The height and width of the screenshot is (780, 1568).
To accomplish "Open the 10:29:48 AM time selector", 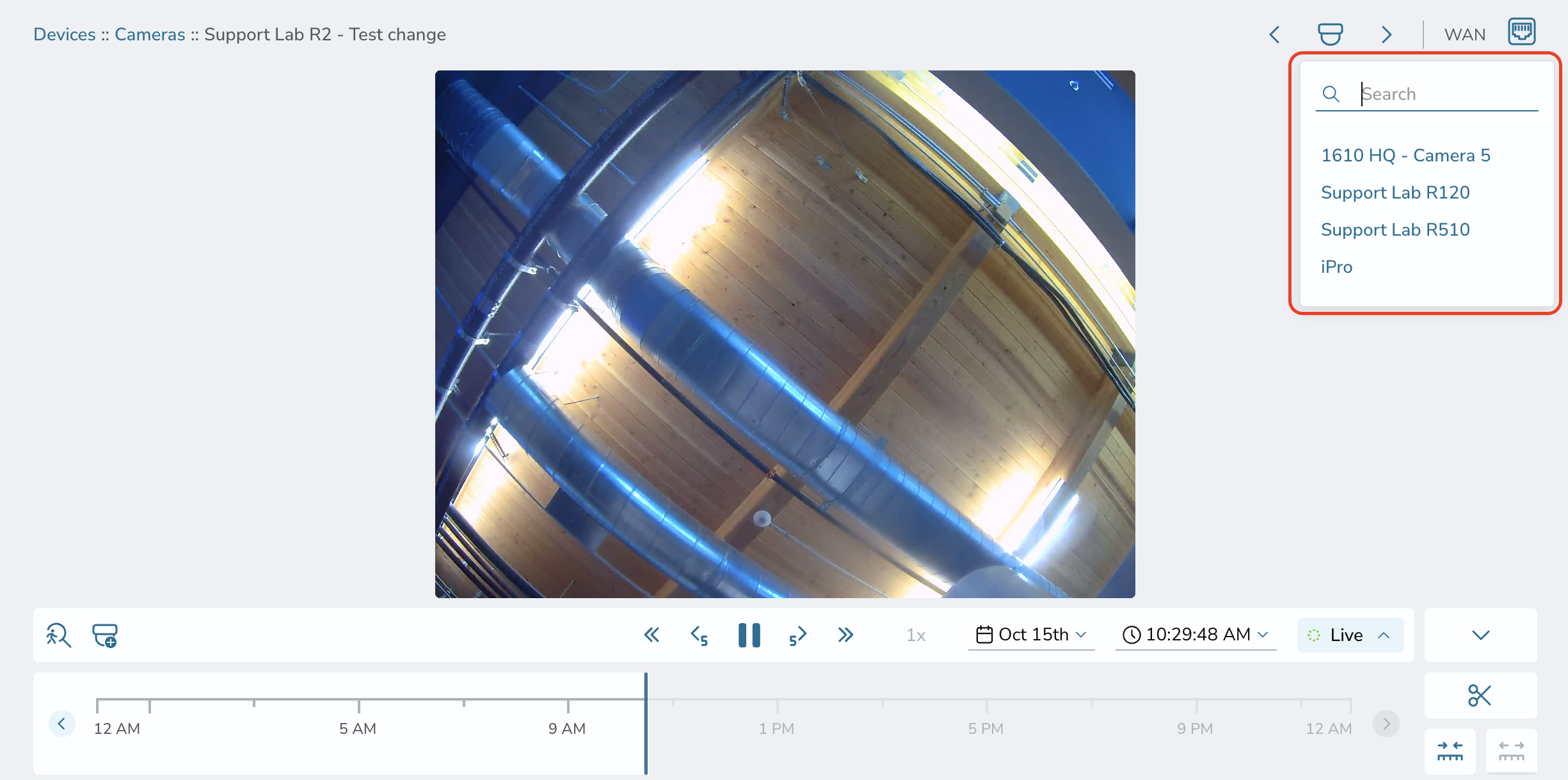I will pyautogui.click(x=1194, y=635).
